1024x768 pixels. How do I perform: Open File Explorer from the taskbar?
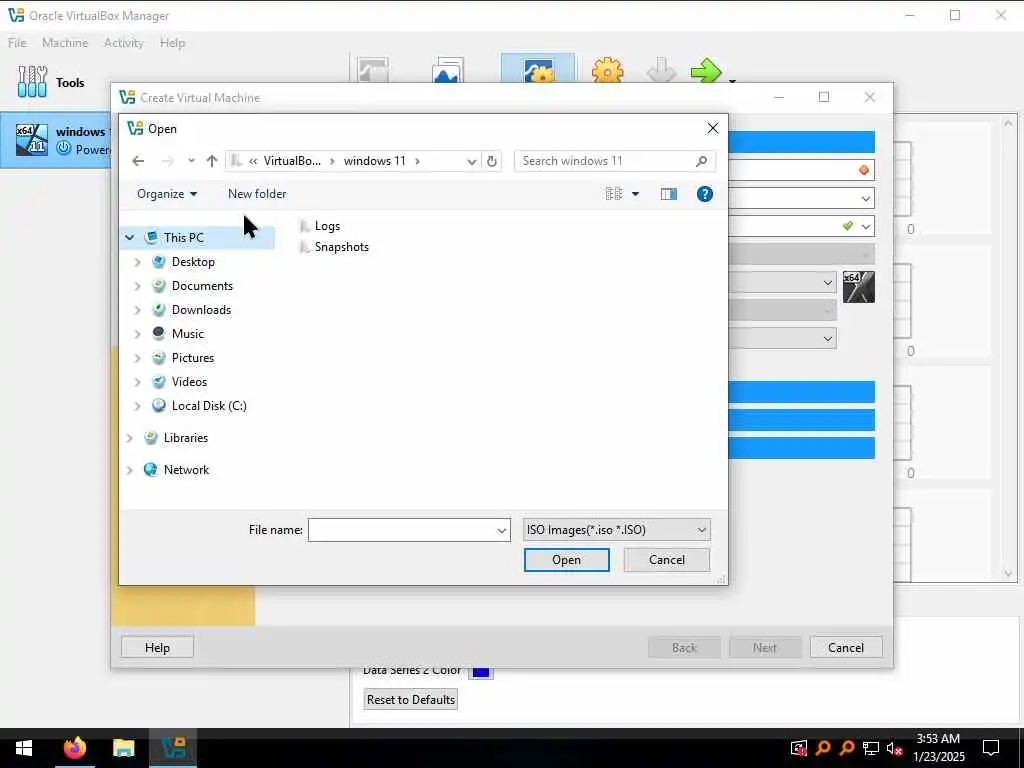[x=123, y=748]
